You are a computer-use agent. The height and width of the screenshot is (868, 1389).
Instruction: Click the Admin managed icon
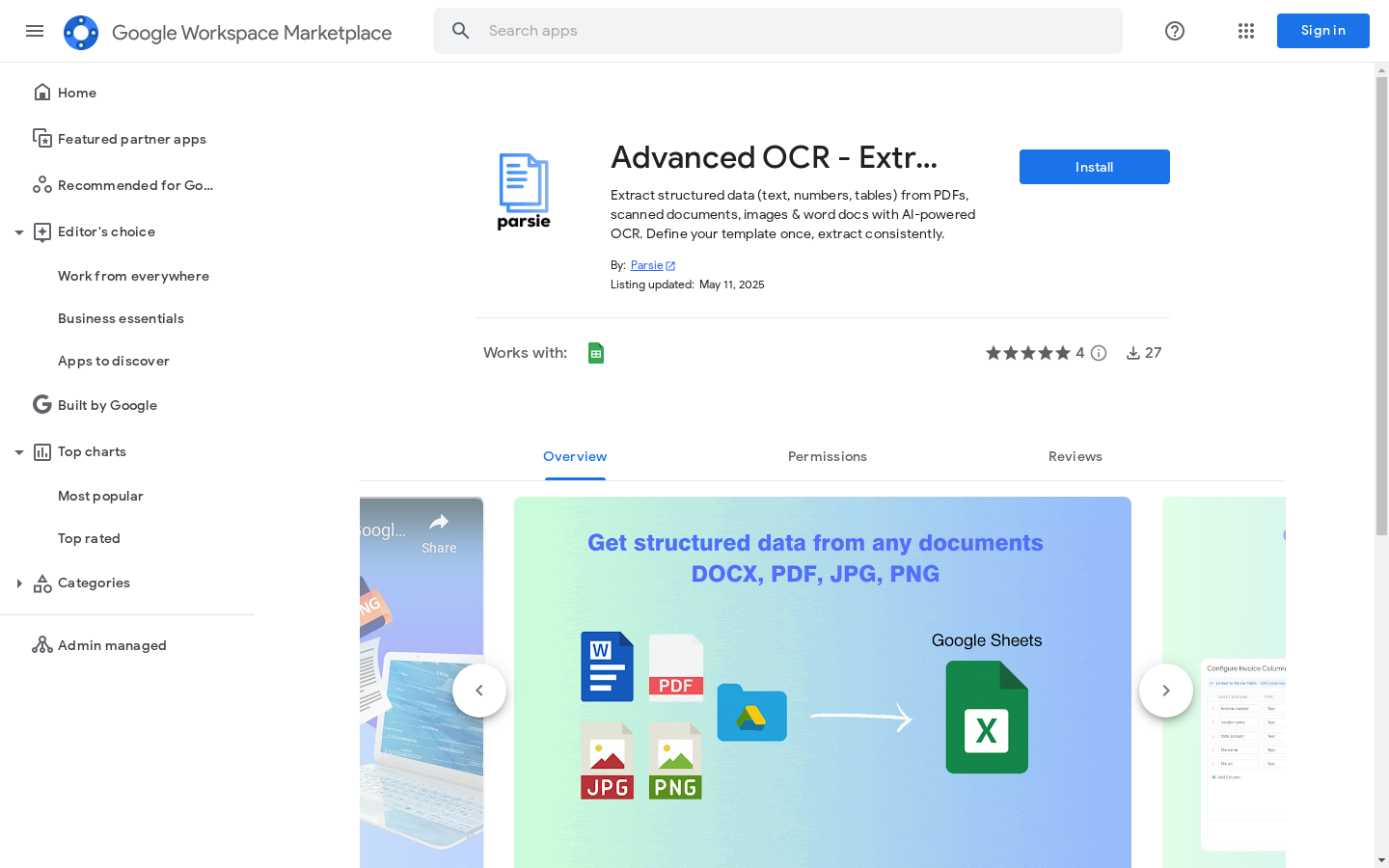(x=42, y=645)
